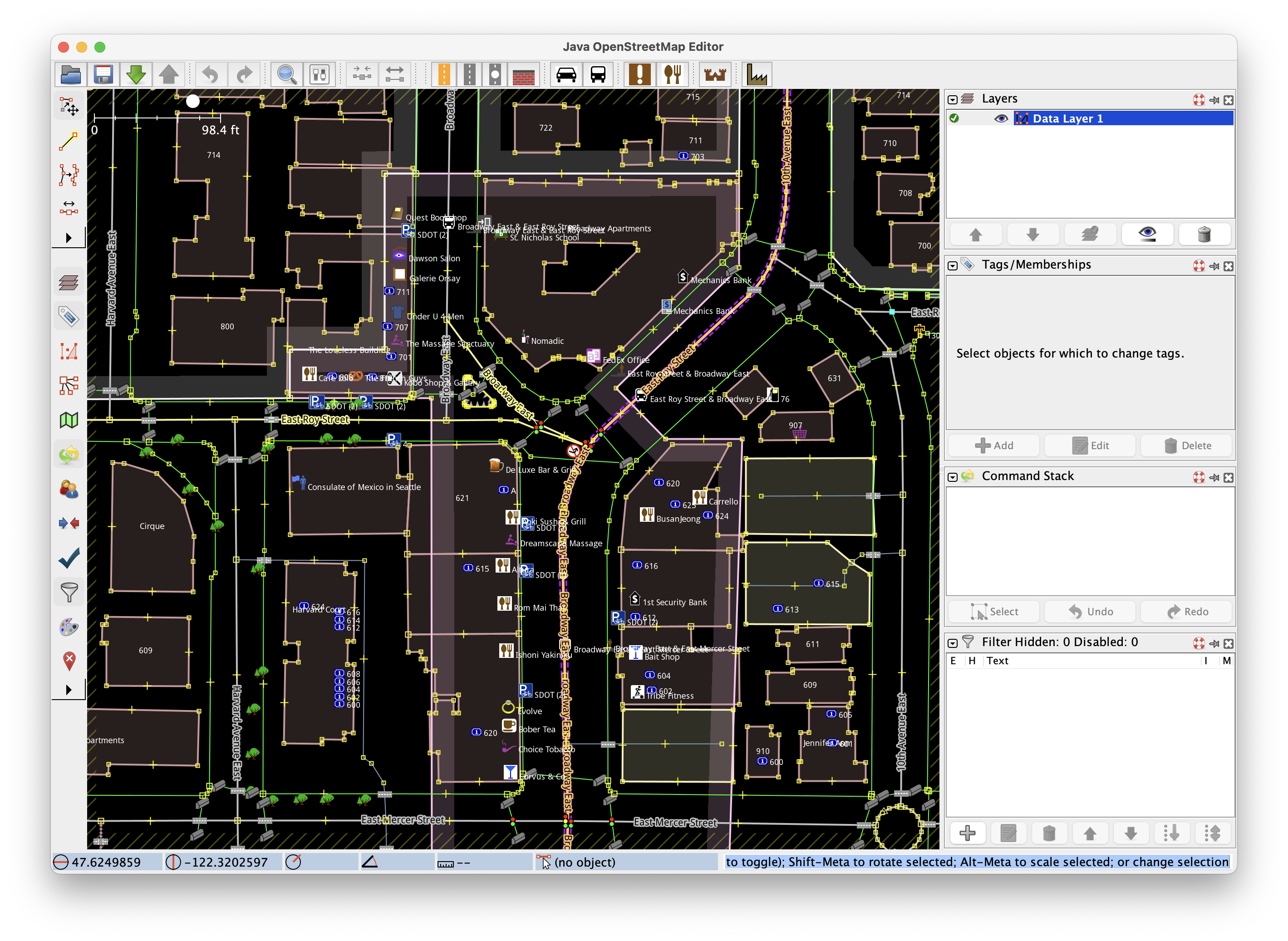This screenshot has width=1288, height=941.
Task: Select the brown exclamation mark preset
Action: point(640,74)
